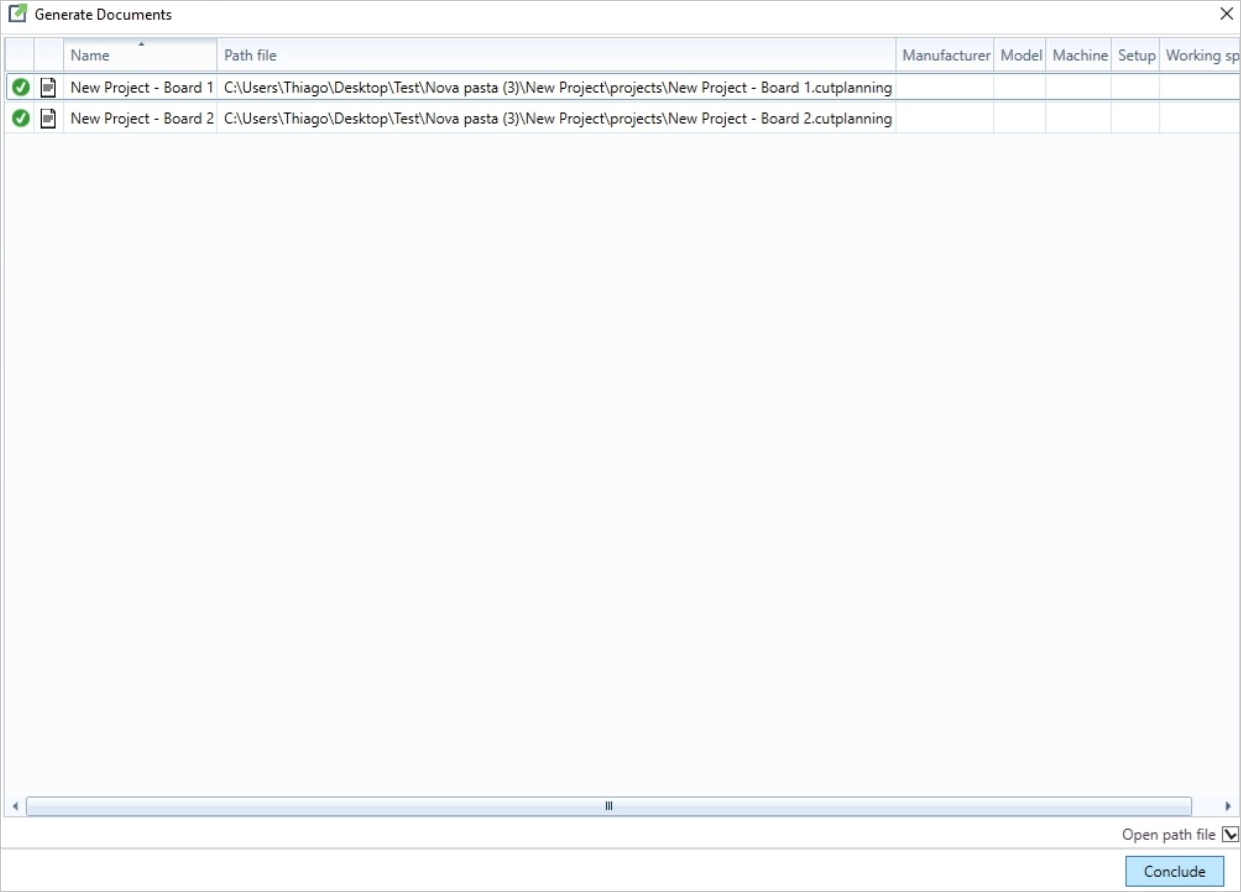Click green check icon for Board 2
Image resolution: width=1241 pixels, height=892 pixels.
(20, 118)
